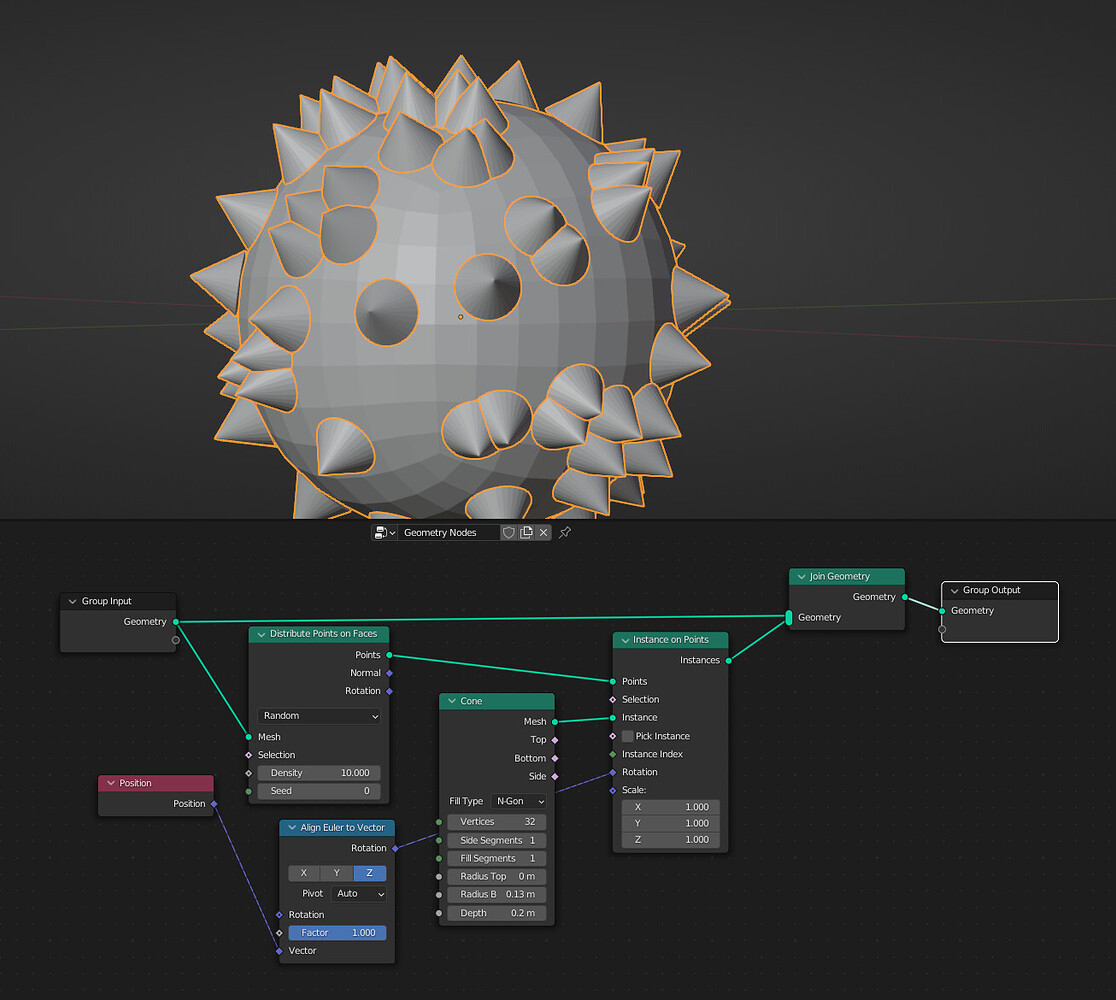Screen dimensions: 1116x1000
Task: Click the Scale Y 1.000 field
Action: 670,823
